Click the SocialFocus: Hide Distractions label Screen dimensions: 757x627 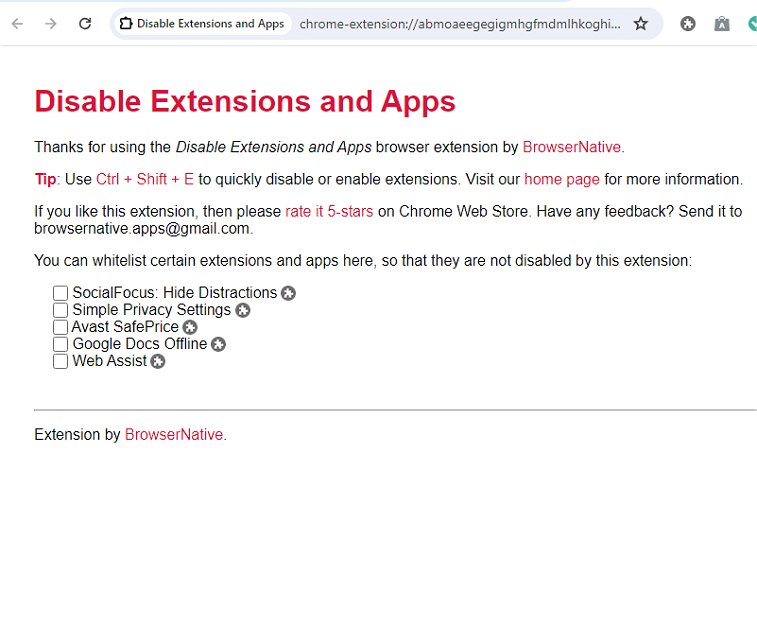coord(175,293)
